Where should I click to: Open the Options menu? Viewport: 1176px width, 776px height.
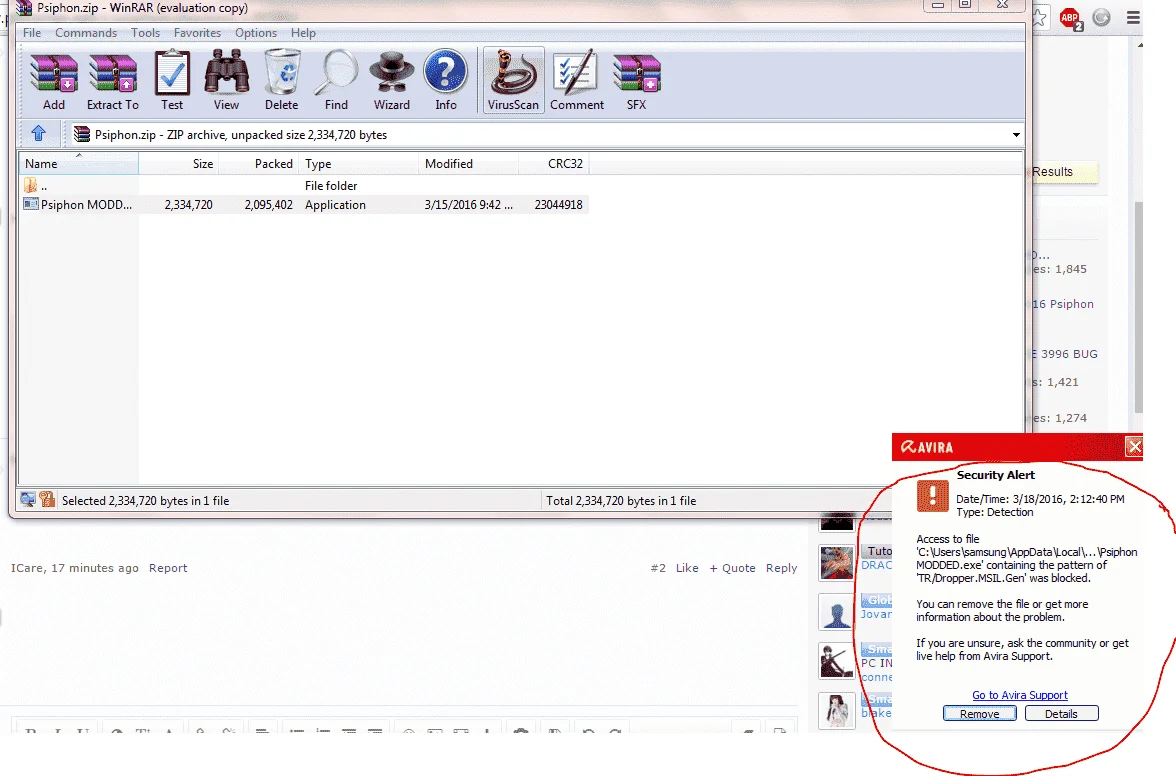coord(256,33)
